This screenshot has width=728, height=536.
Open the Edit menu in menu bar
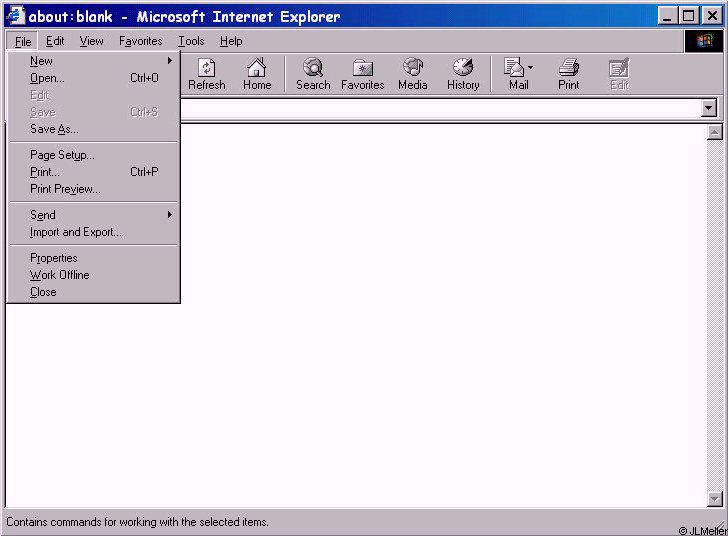(55, 41)
